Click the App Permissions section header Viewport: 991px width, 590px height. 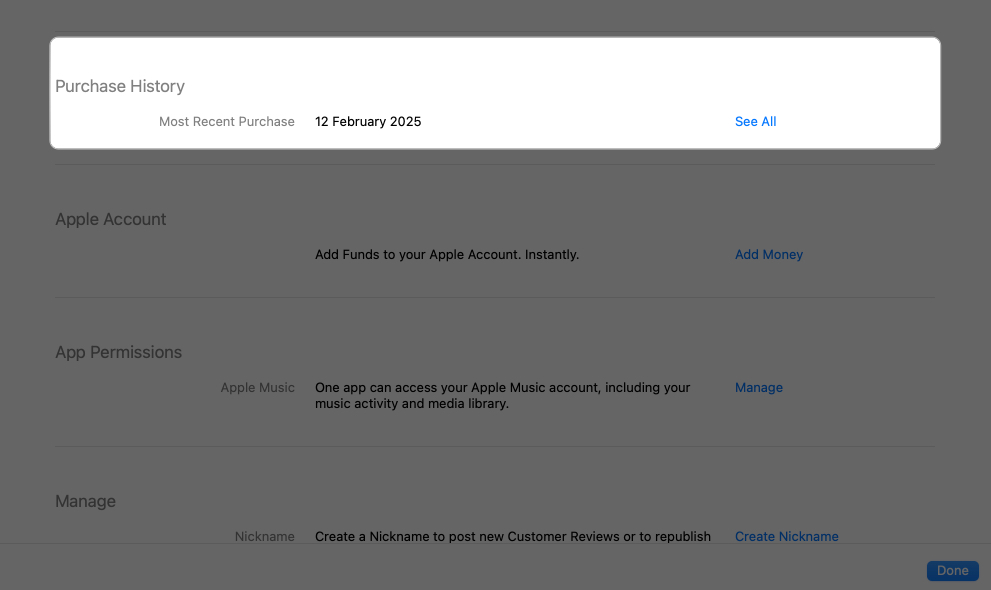118,352
